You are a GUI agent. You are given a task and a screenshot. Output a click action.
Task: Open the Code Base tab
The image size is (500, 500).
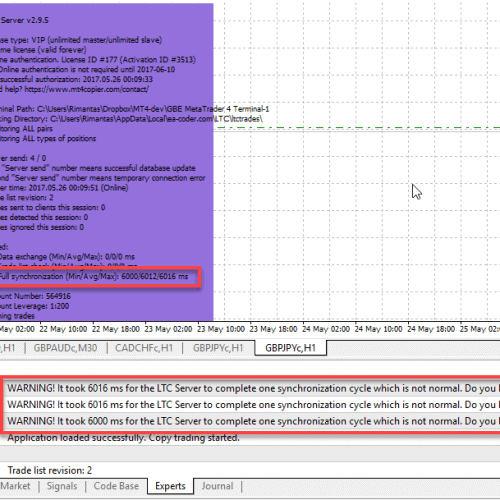116,486
